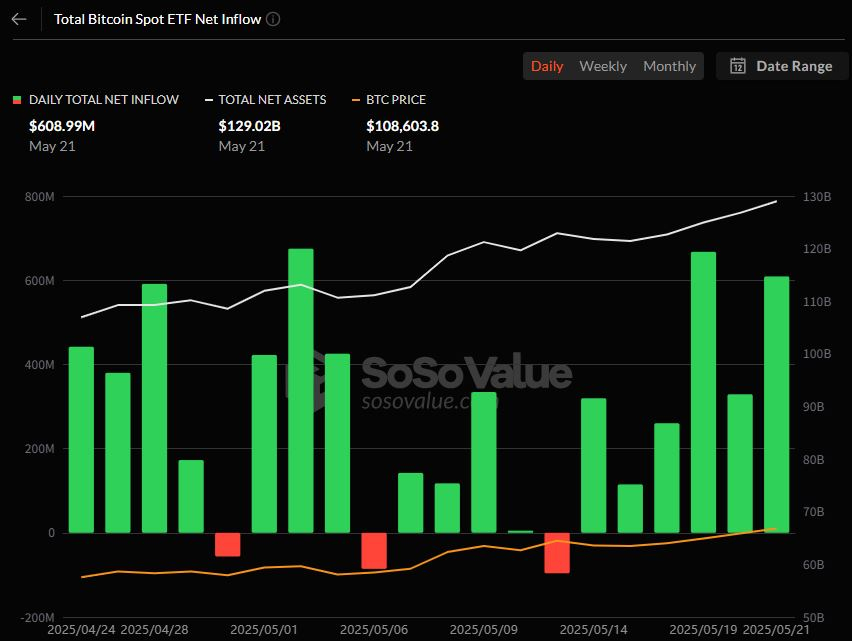This screenshot has width=852, height=641.
Task: Click the red-green Daily Total Net Inflow marker
Action: coord(16,100)
